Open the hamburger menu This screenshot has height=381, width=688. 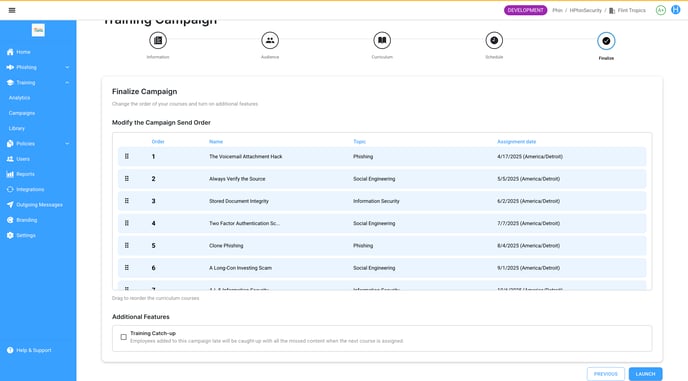pyautogui.click(x=12, y=10)
